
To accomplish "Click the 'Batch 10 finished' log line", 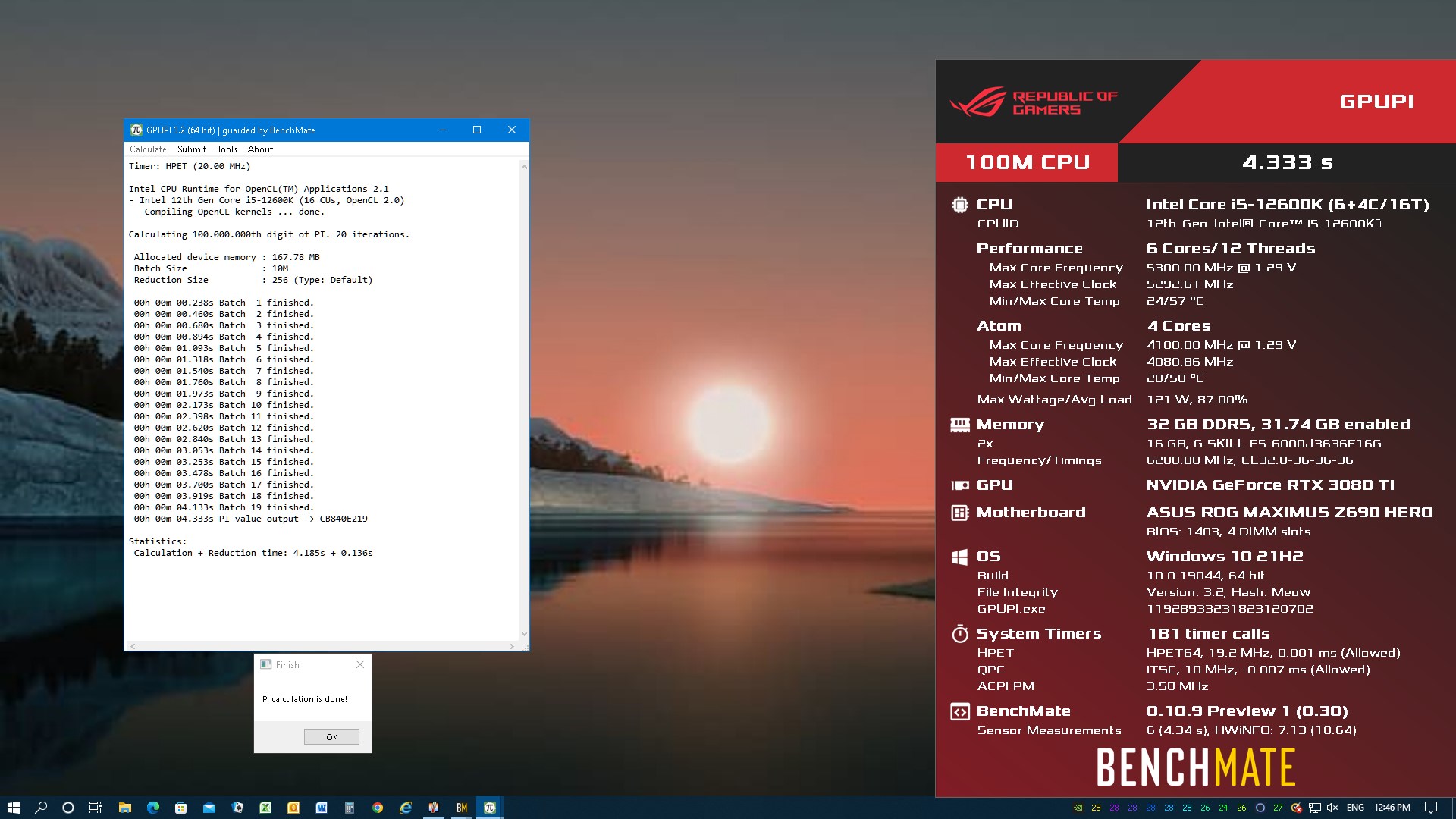I will [x=224, y=405].
